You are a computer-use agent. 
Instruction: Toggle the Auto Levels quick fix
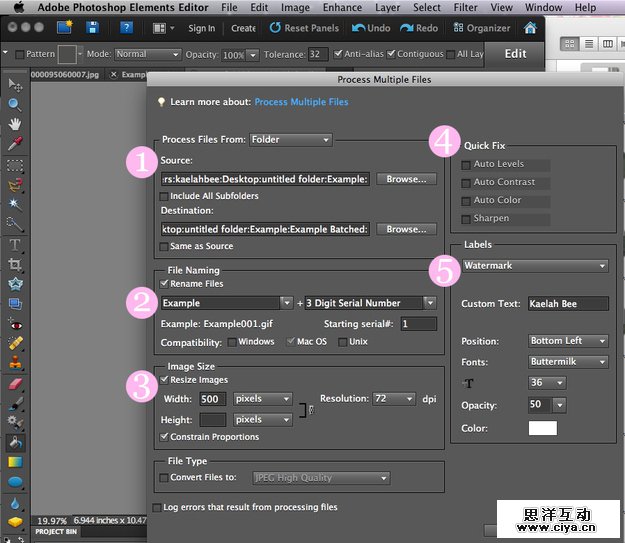[466, 164]
